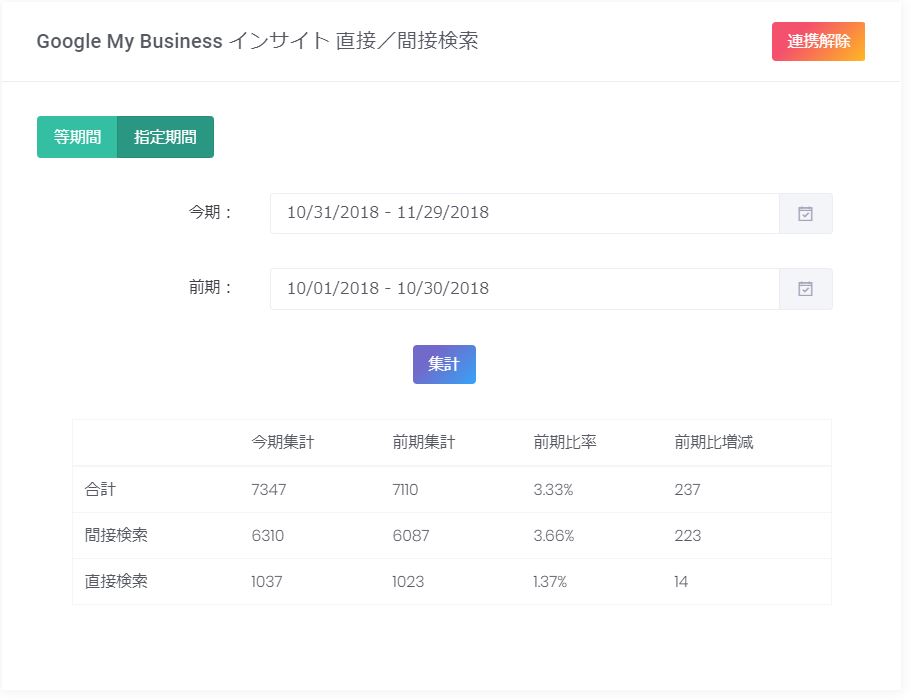The image size is (911, 700).
Task: Click the 237 increase cell
Action: pos(687,490)
